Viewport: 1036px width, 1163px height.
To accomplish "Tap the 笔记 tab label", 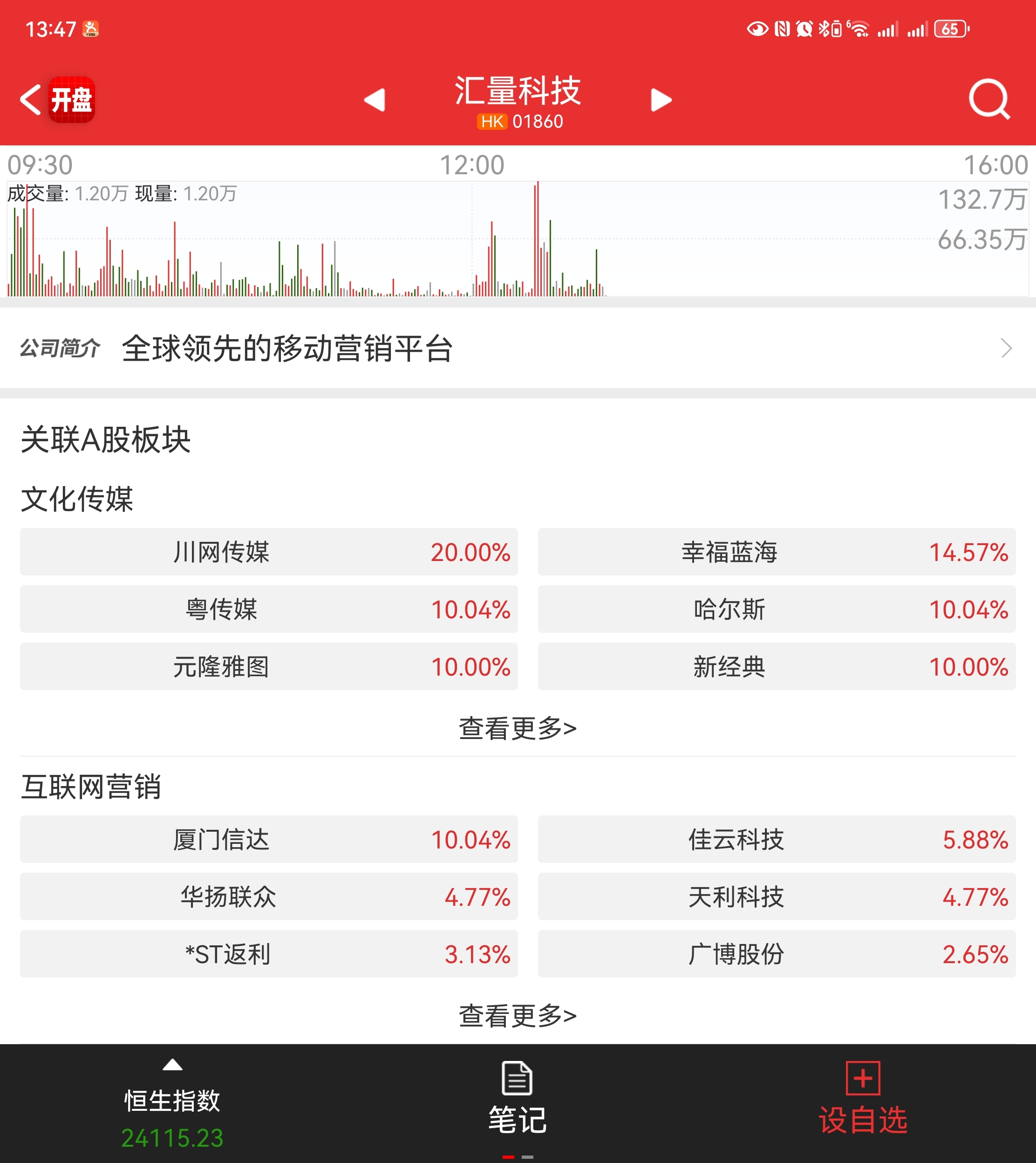I will coord(518,1120).
